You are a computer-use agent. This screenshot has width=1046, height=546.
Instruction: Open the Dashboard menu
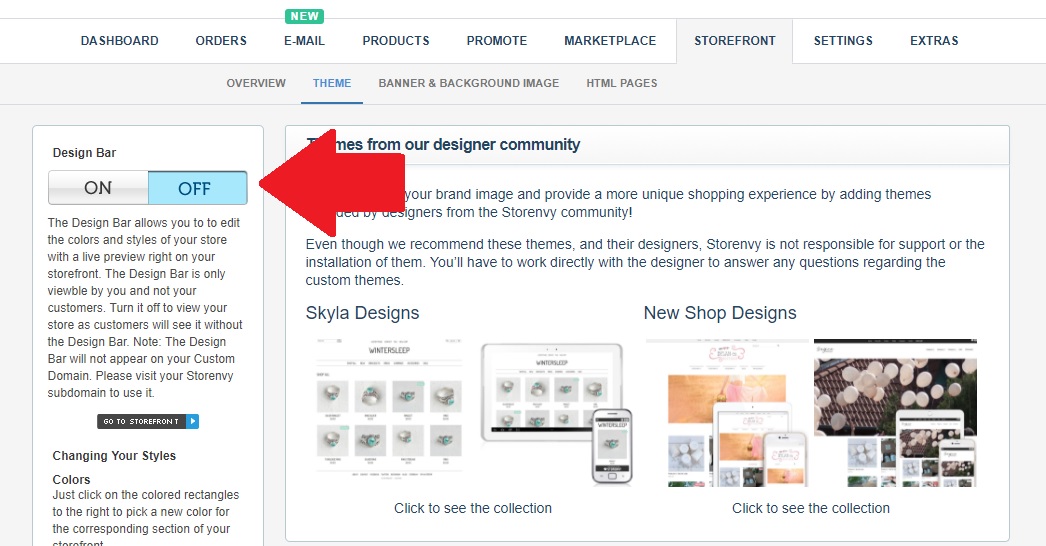[119, 41]
